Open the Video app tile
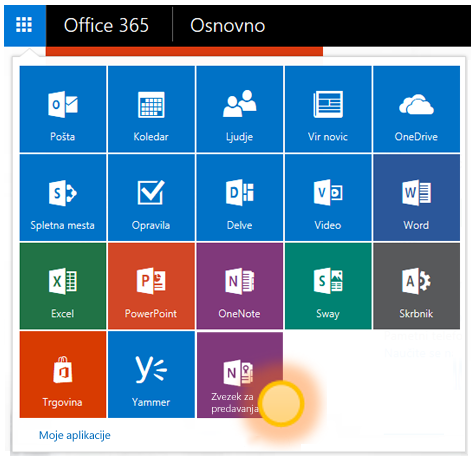This screenshot has width=471, height=456. click(328, 197)
